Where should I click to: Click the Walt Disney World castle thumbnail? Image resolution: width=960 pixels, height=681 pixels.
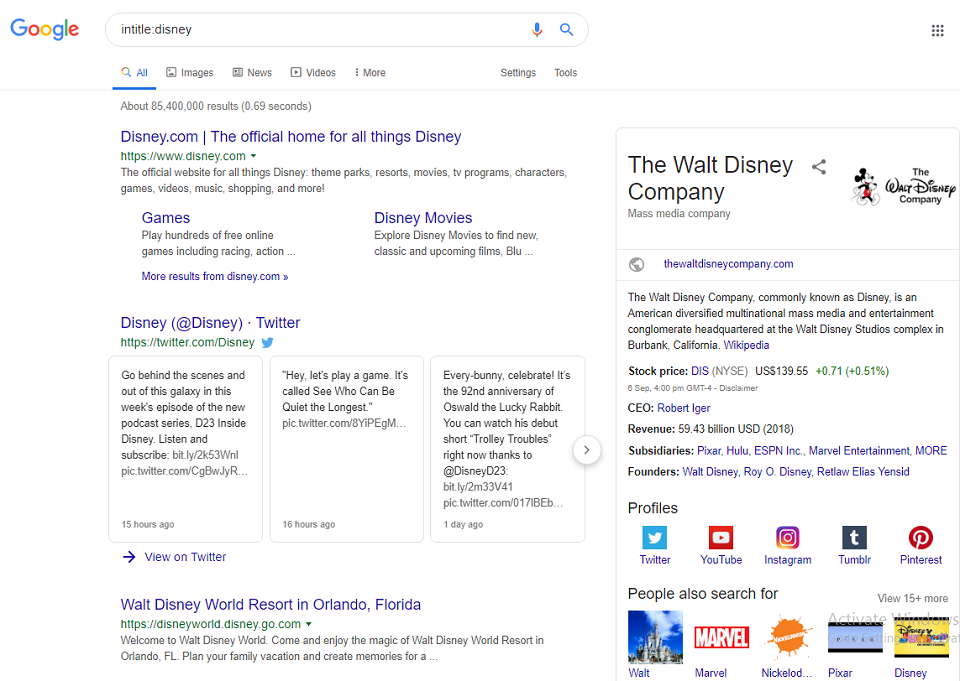[x=655, y=637]
